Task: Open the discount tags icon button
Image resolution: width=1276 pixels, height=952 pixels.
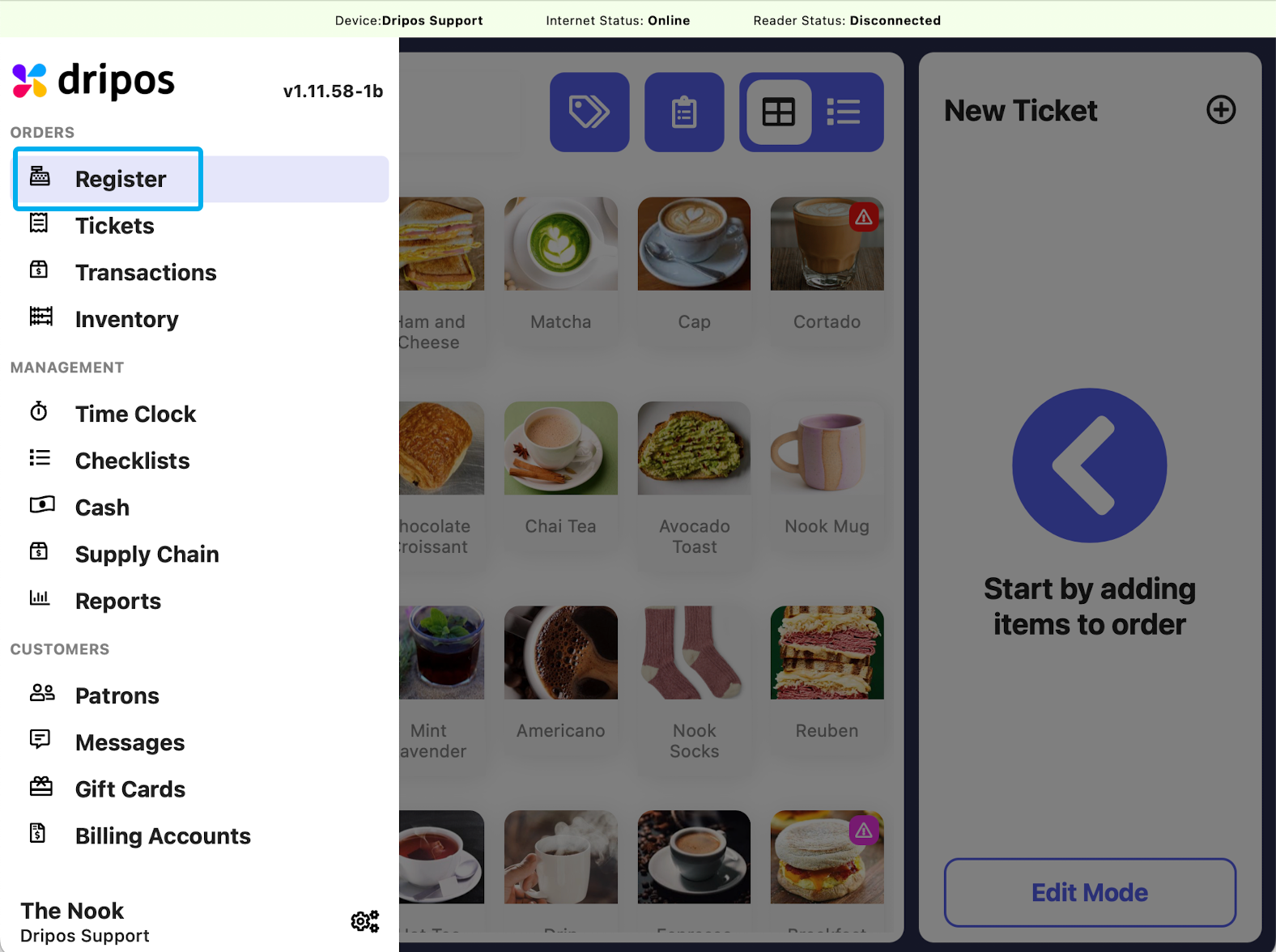Action: tap(589, 112)
